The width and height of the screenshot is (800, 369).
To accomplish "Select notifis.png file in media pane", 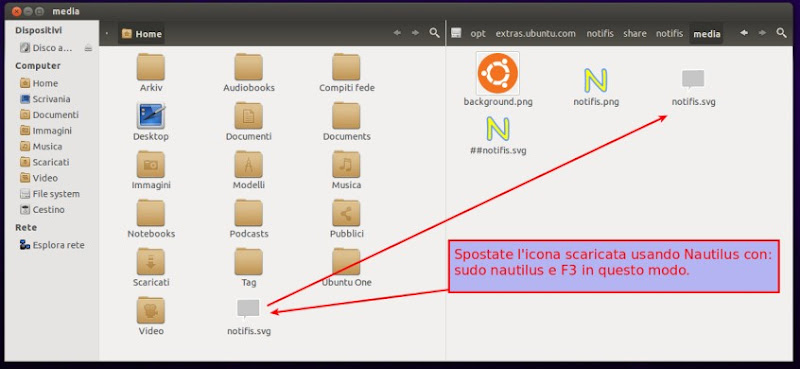I will click(x=596, y=87).
